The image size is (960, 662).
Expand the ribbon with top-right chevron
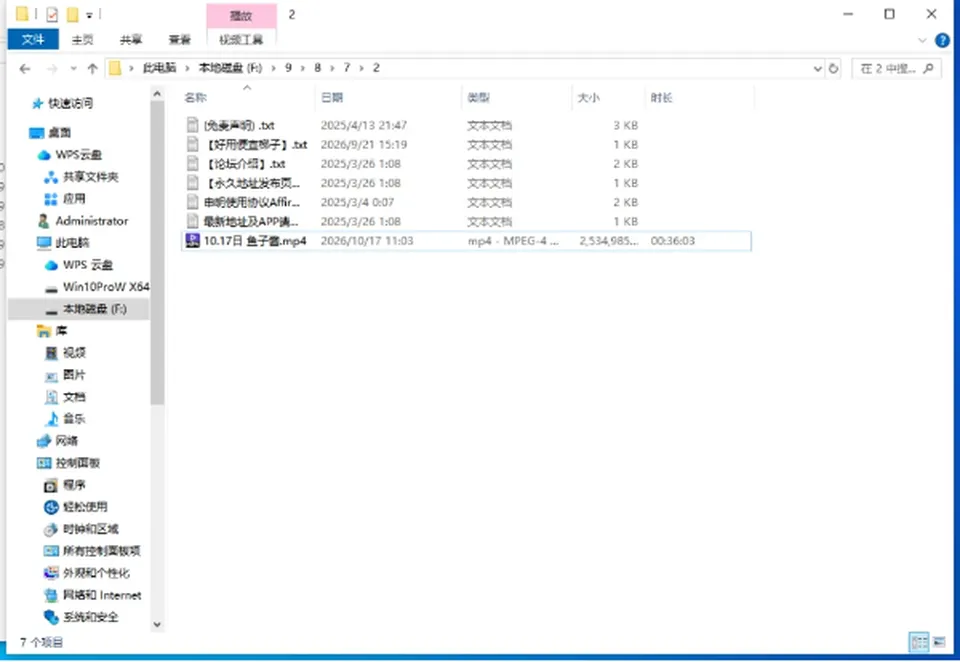click(922, 40)
